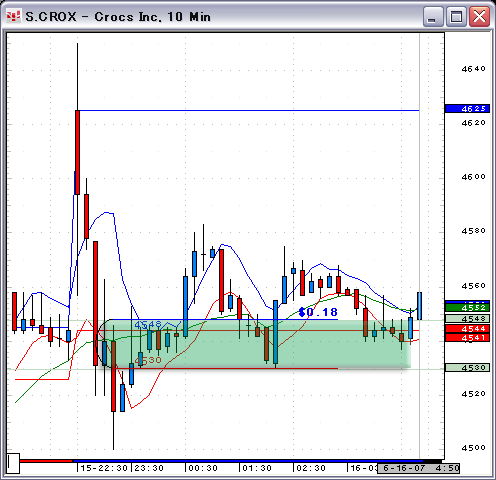496x480 pixels.
Task: Click the 01:30 time axis label
Action: (x=257, y=468)
